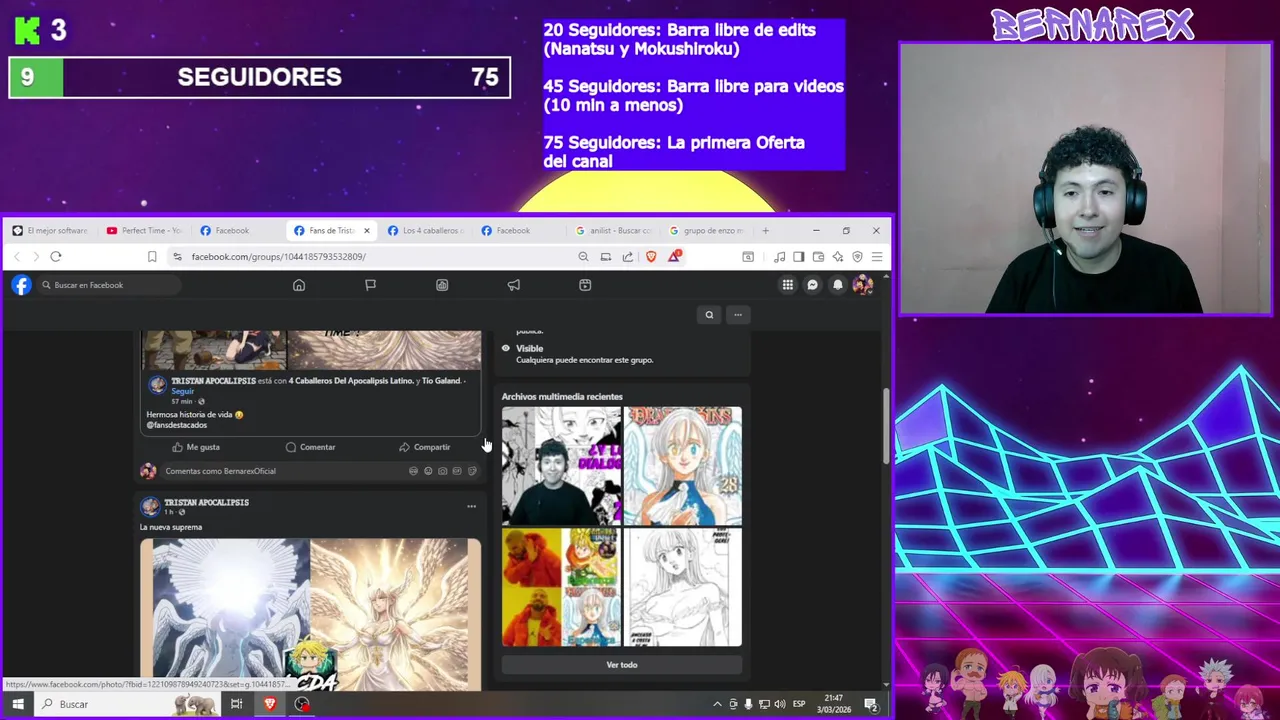Image resolution: width=1280 pixels, height=720 pixels.
Task: Like the 'Hermosa historia de vida' post
Action: 196,447
